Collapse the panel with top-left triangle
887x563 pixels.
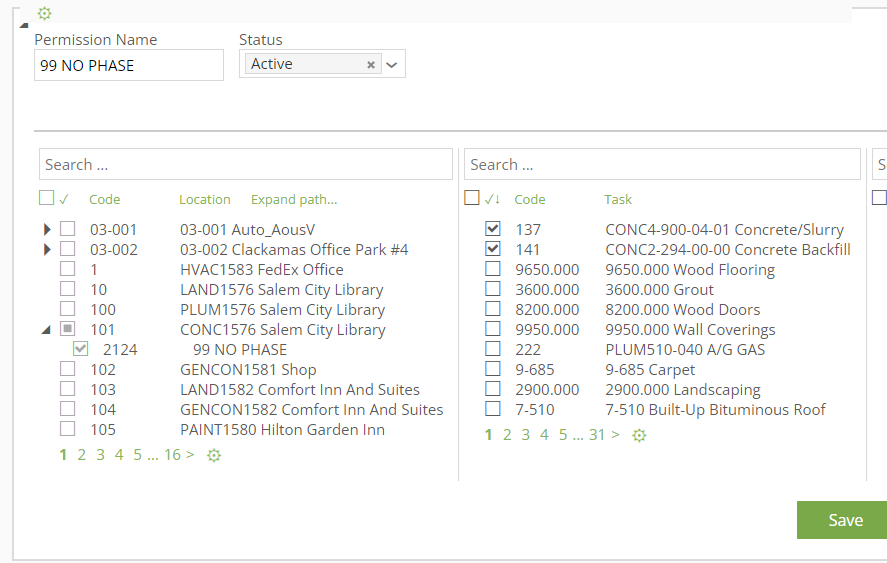[23, 25]
